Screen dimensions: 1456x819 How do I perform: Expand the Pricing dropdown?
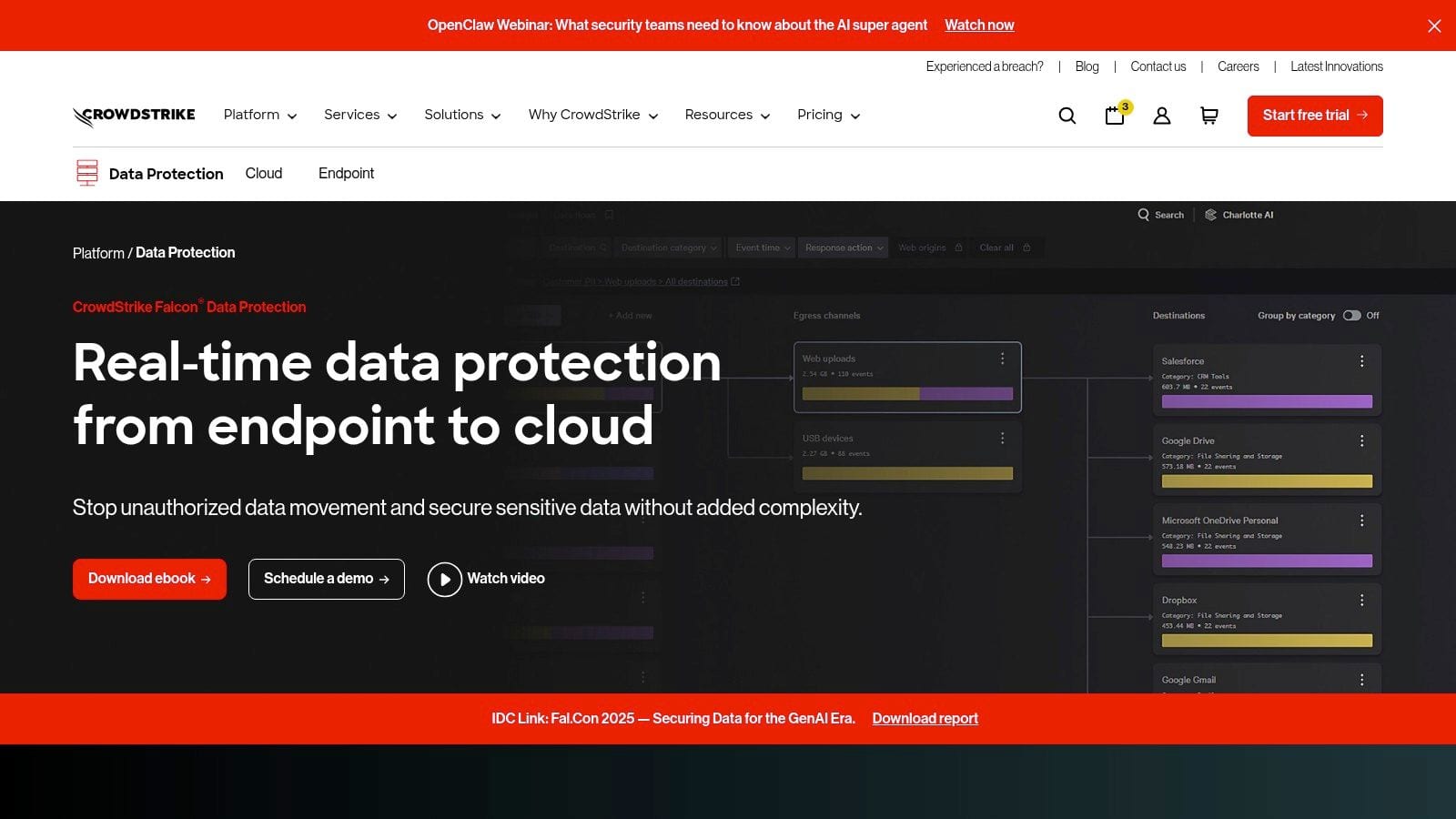(828, 115)
